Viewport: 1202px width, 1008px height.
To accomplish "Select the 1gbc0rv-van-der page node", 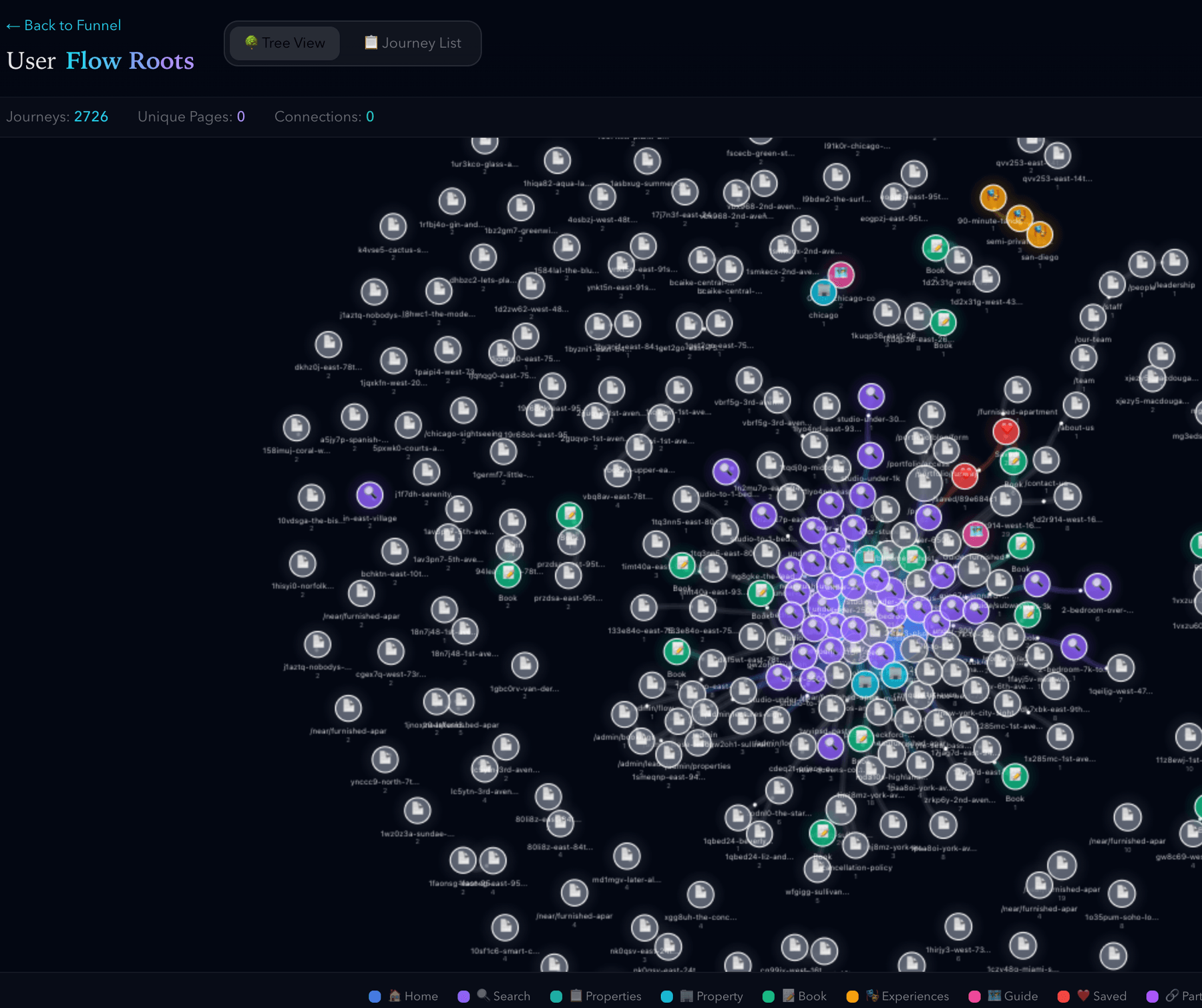I will (524, 666).
